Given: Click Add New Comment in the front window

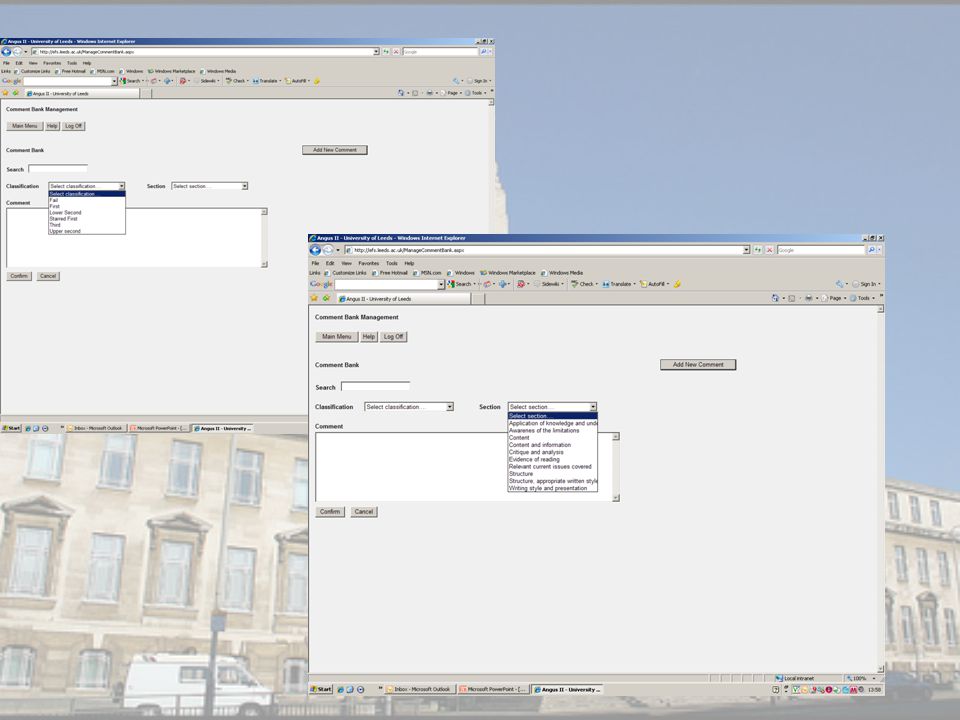Looking at the screenshot, I should pos(698,365).
